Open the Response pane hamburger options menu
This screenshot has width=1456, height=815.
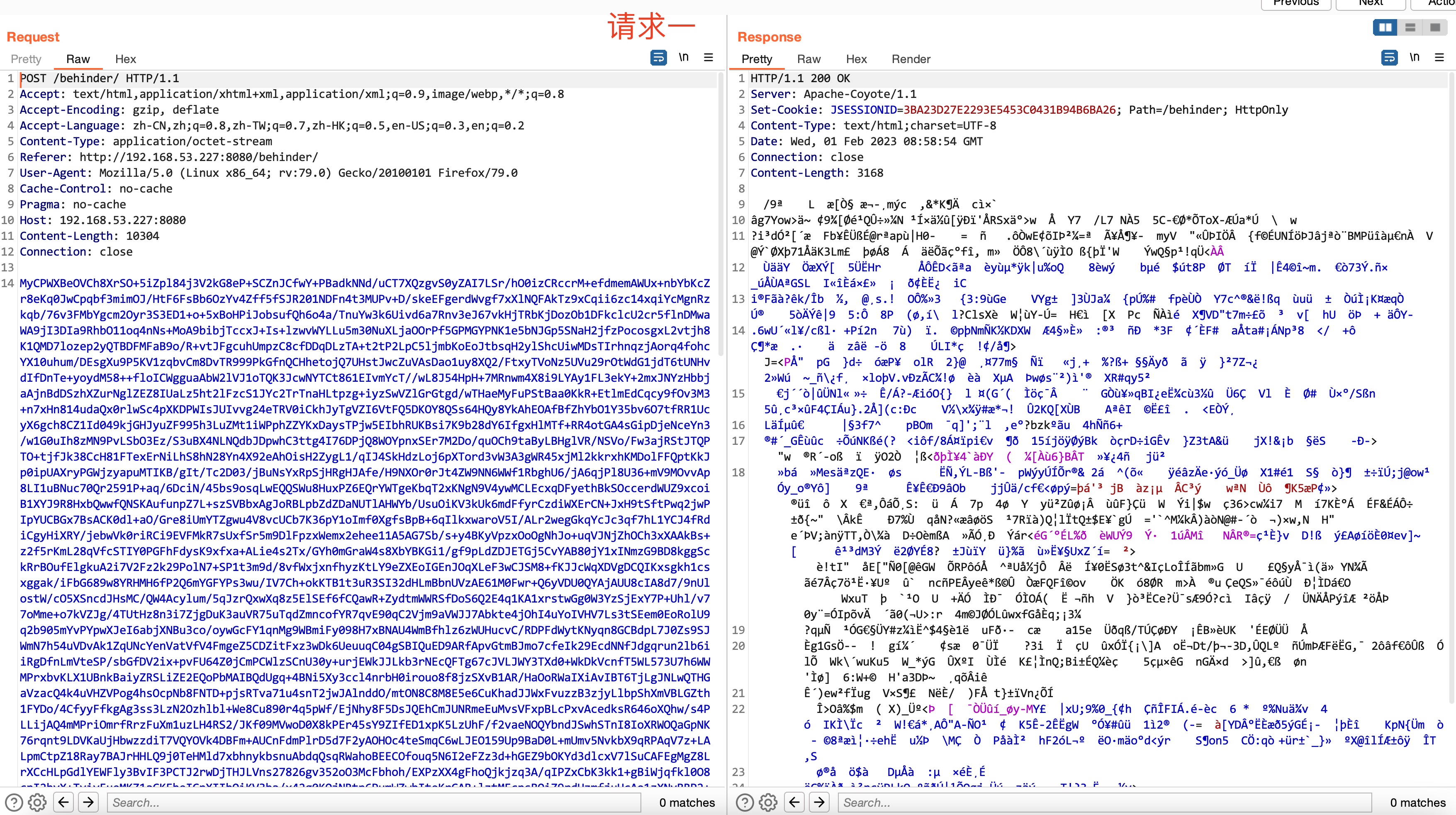click(1439, 58)
